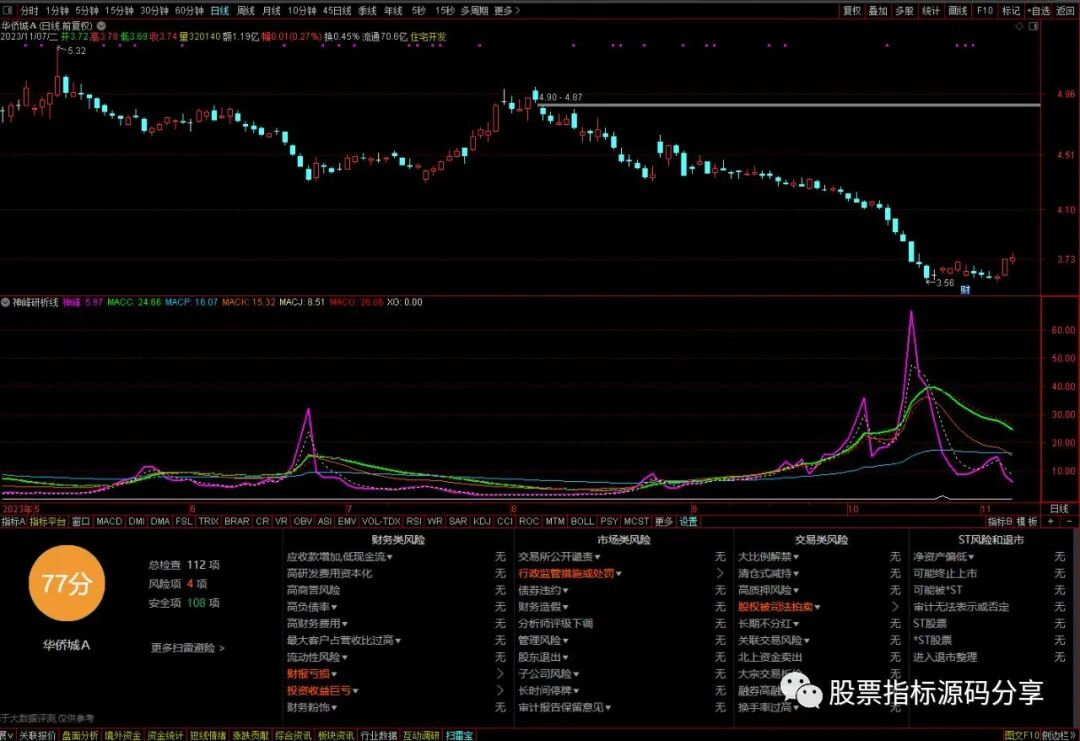1080x741 pixels.
Task: Select the 周线 weekly period
Action: [246, 10]
